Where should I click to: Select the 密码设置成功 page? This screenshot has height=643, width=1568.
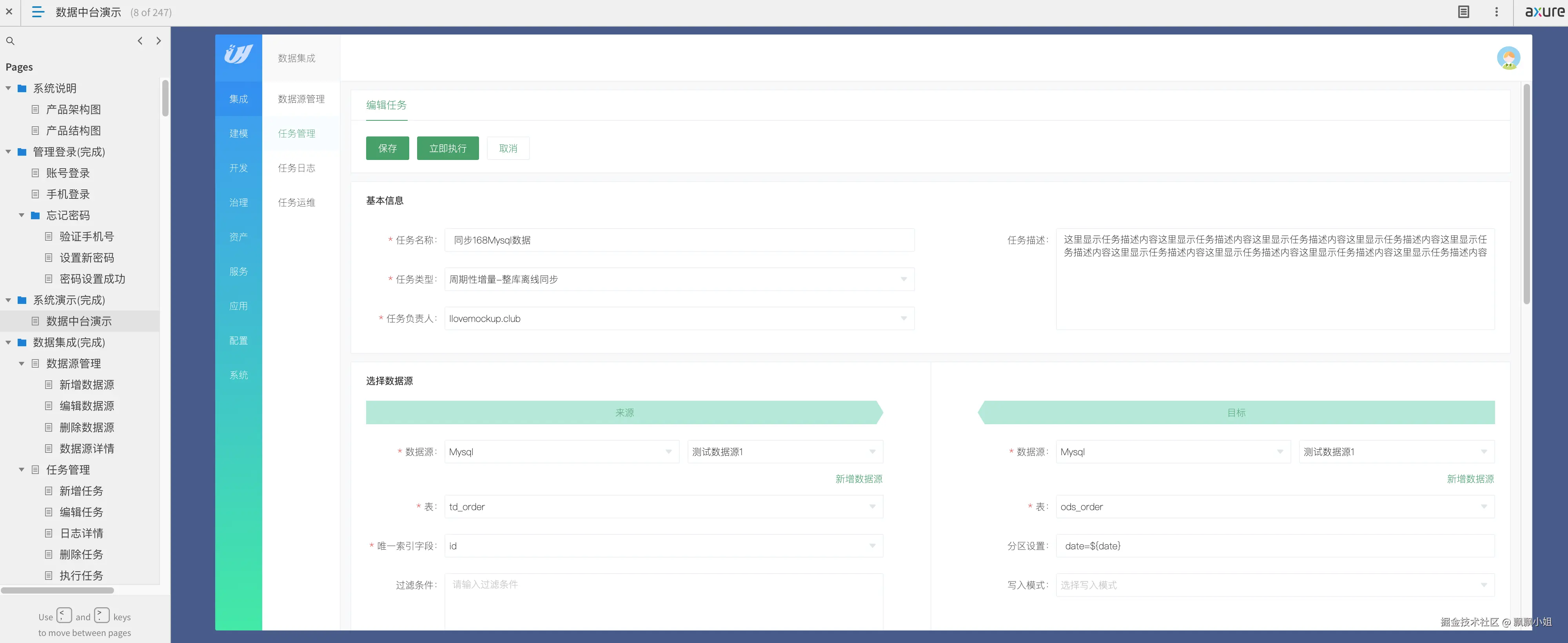coord(92,278)
